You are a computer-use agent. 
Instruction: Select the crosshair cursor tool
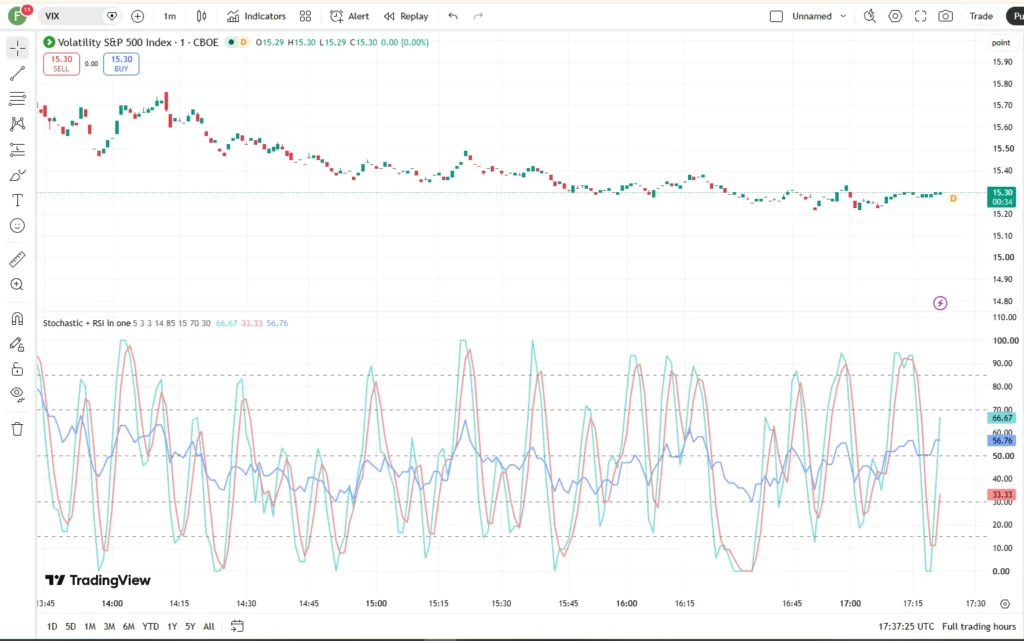pos(18,48)
